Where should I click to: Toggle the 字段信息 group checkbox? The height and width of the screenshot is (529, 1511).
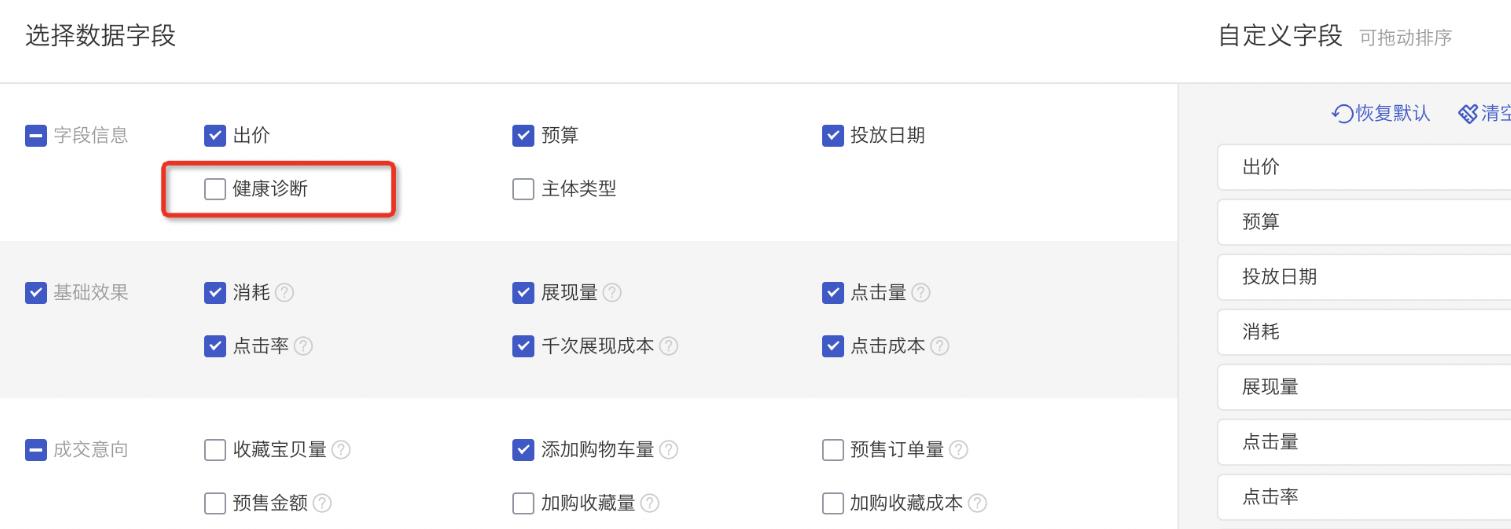[x=33, y=135]
